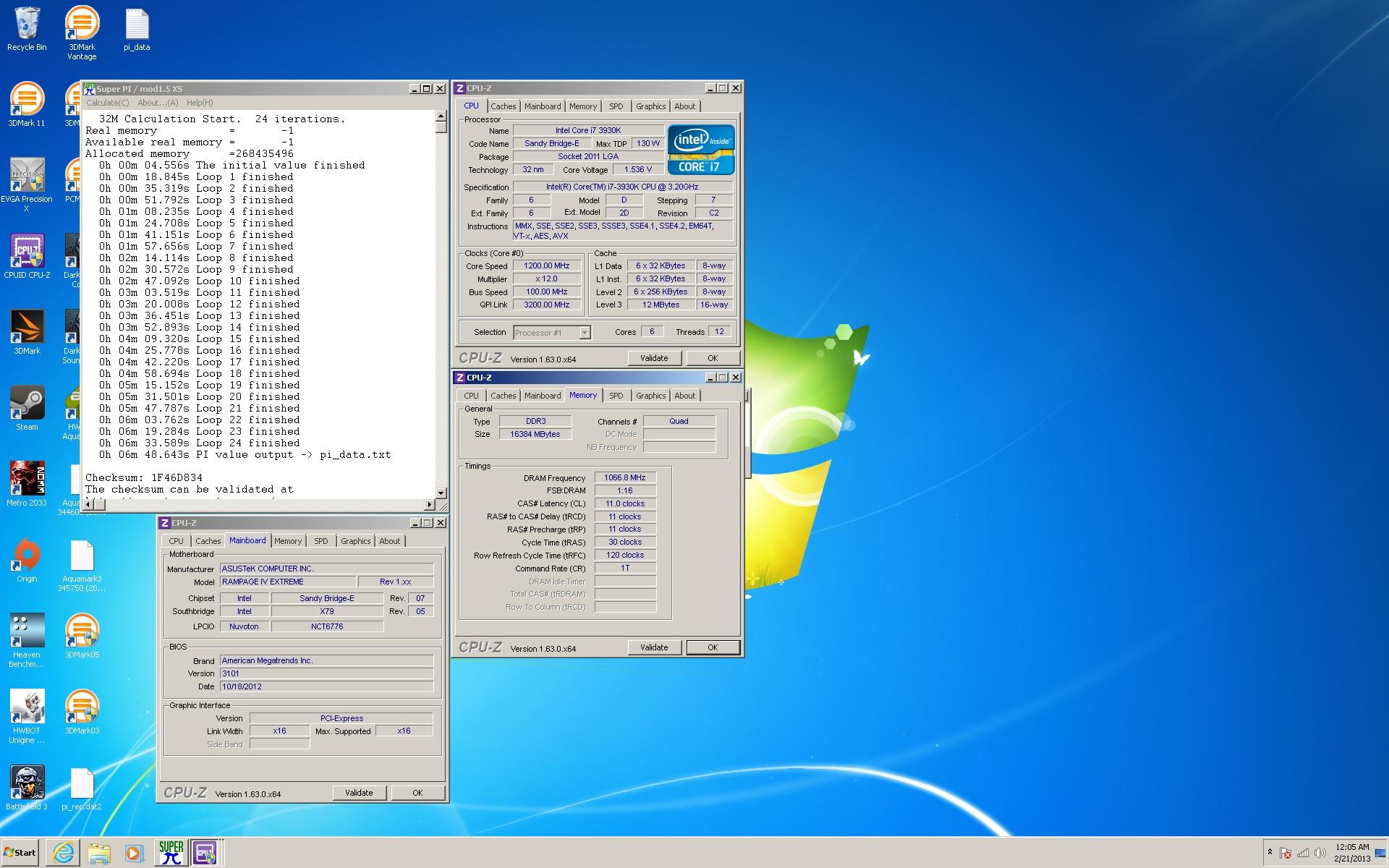
Task: Open the network signal tray icon
Action: pyautogui.click(x=1303, y=853)
